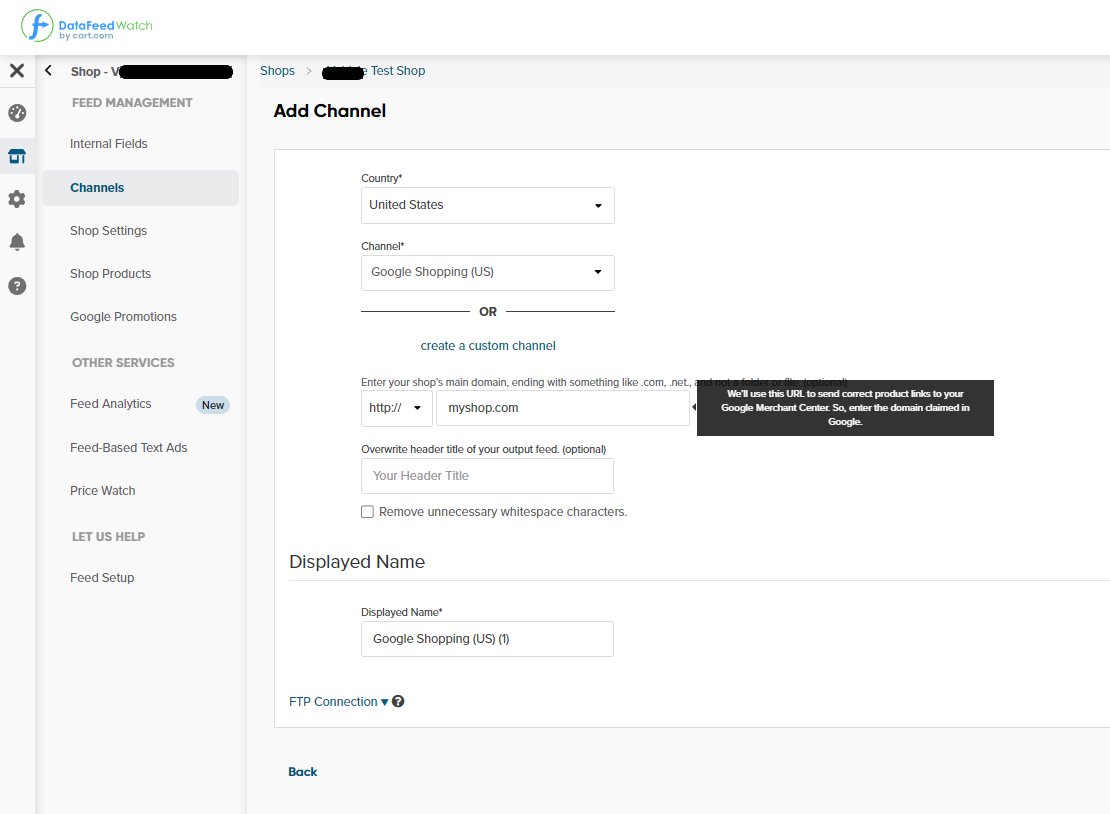Click the FTP Connection help icon
The image size is (1110, 814).
(x=398, y=701)
